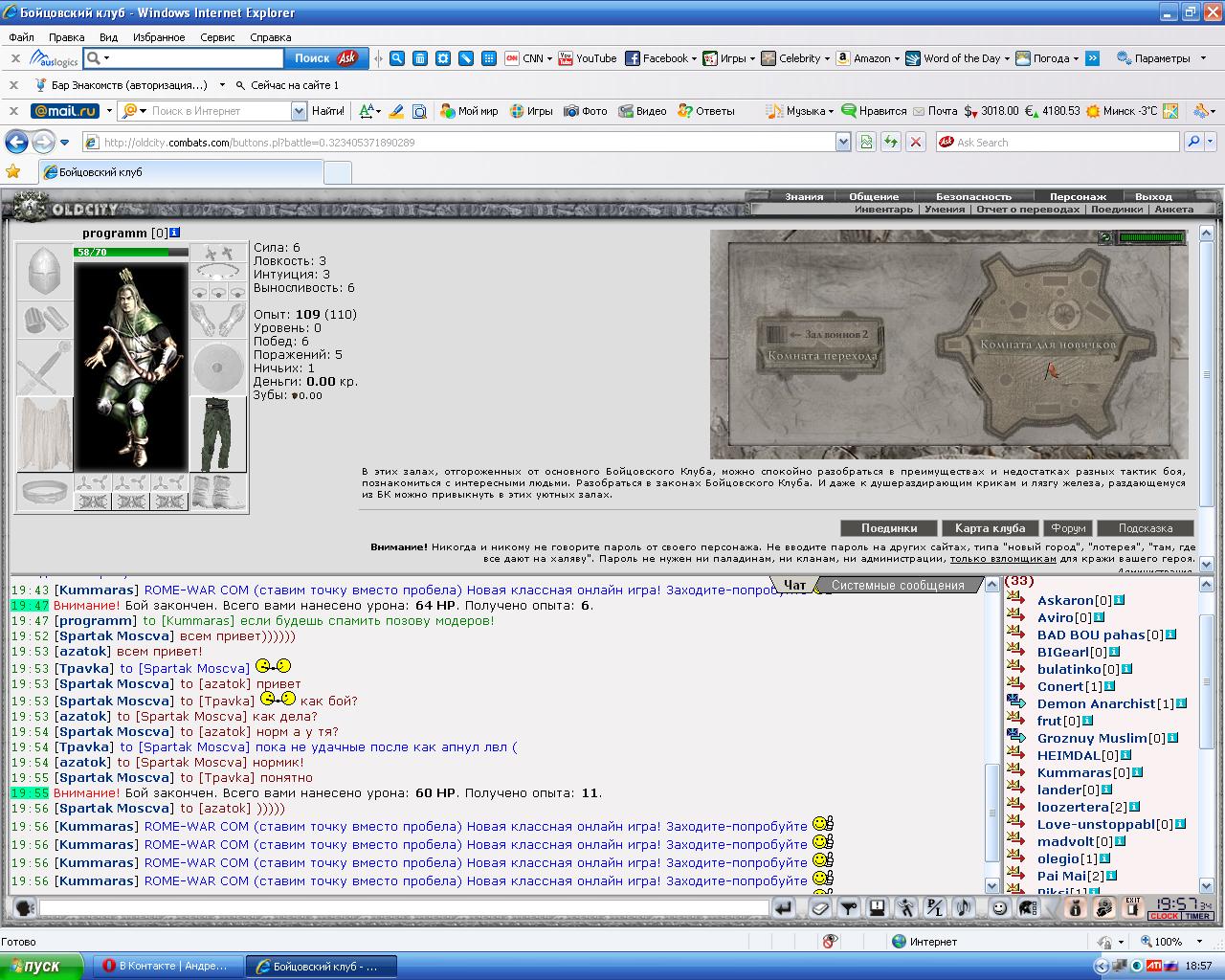The image size is (1225, 980).
Task: Click the chat filter funnel icon
Action: [x=849, y=907]
